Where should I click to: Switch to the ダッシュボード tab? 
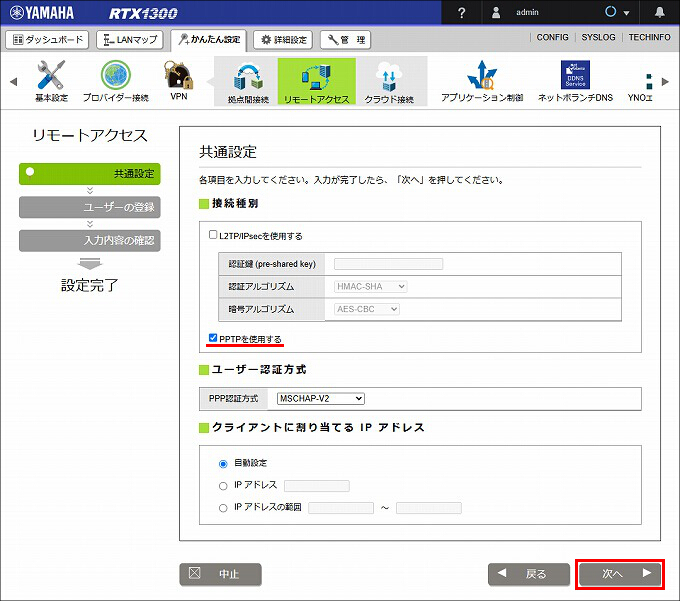click(47, 39)
